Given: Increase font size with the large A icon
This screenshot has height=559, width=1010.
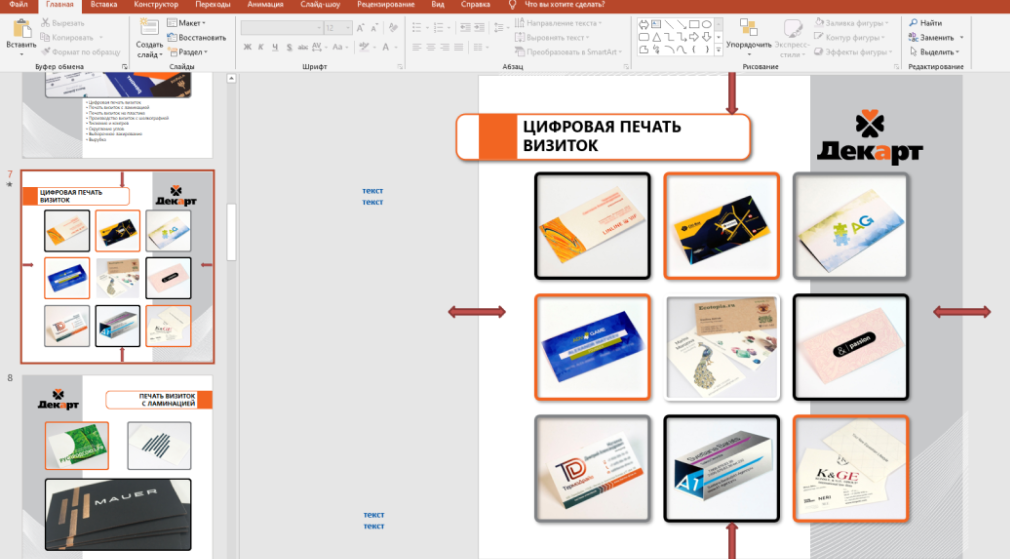Looking at the screenshot, I should 361,28.
